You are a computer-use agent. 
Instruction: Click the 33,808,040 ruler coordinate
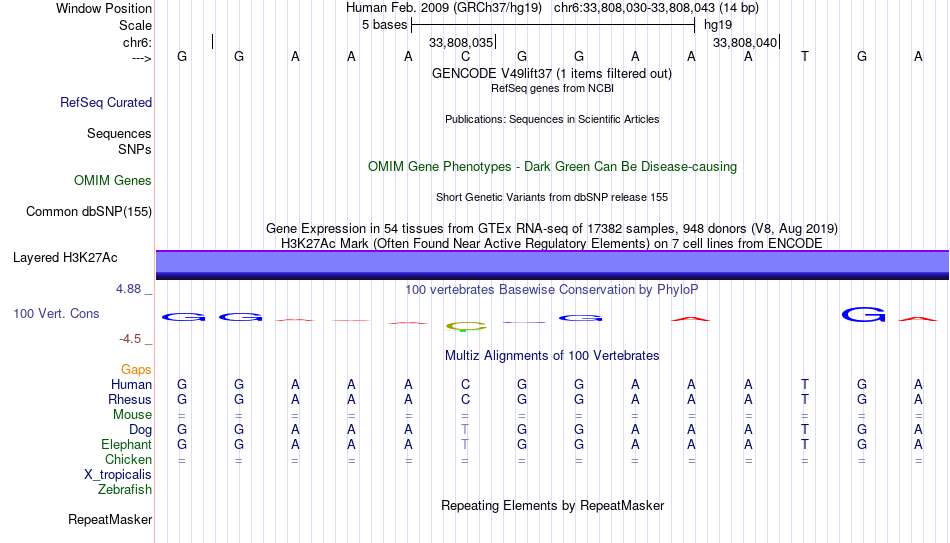(x=745, y=42)
